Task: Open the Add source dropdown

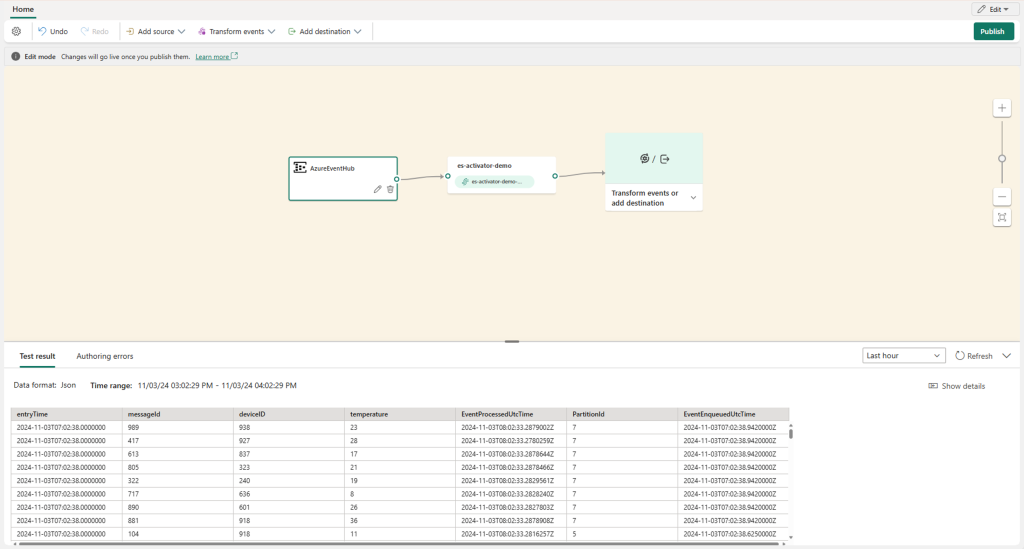Action: coord(155,31)
